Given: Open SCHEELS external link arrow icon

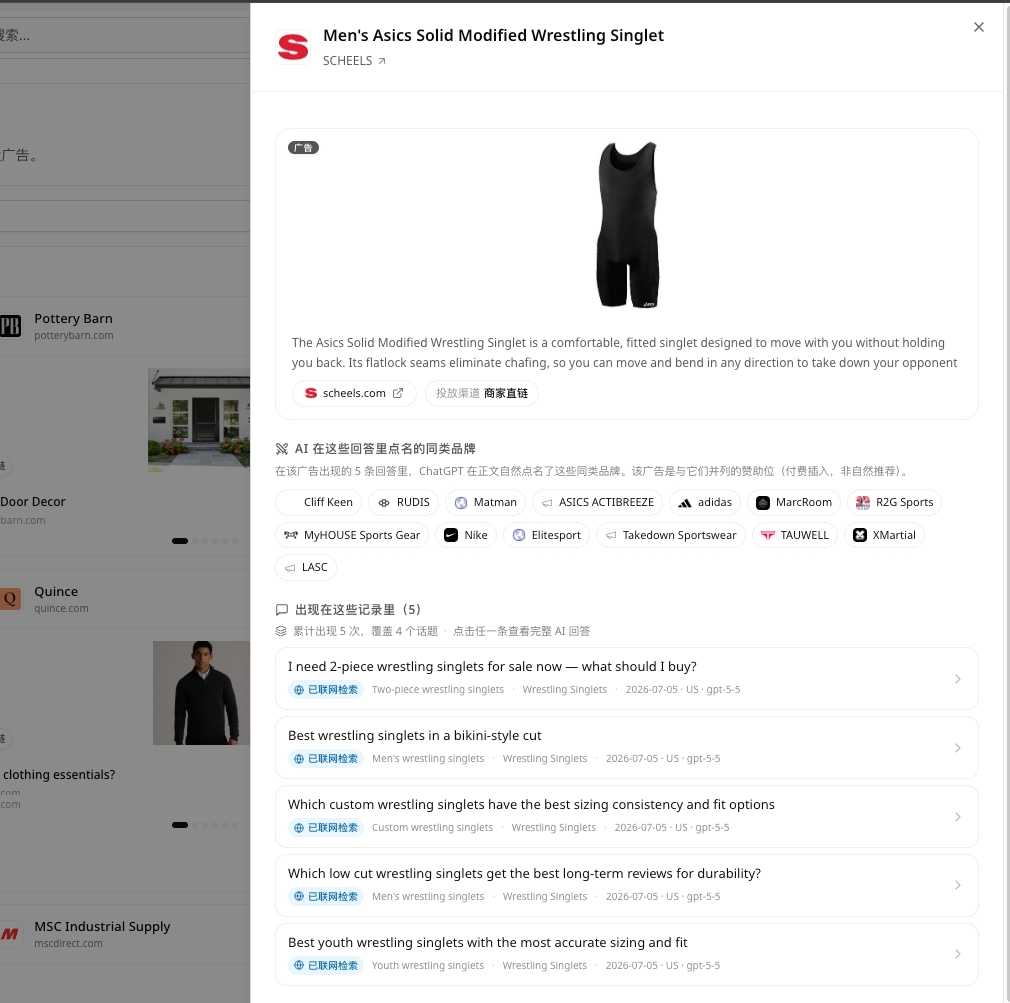Looking at the screenshot, I should point(381,61).
